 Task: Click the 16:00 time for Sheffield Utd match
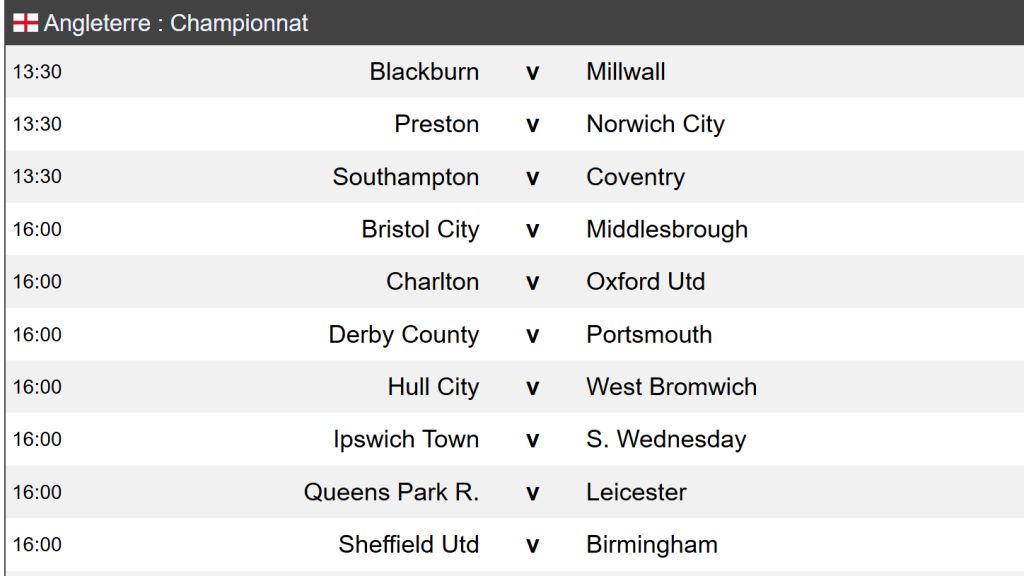coord(37,545)
